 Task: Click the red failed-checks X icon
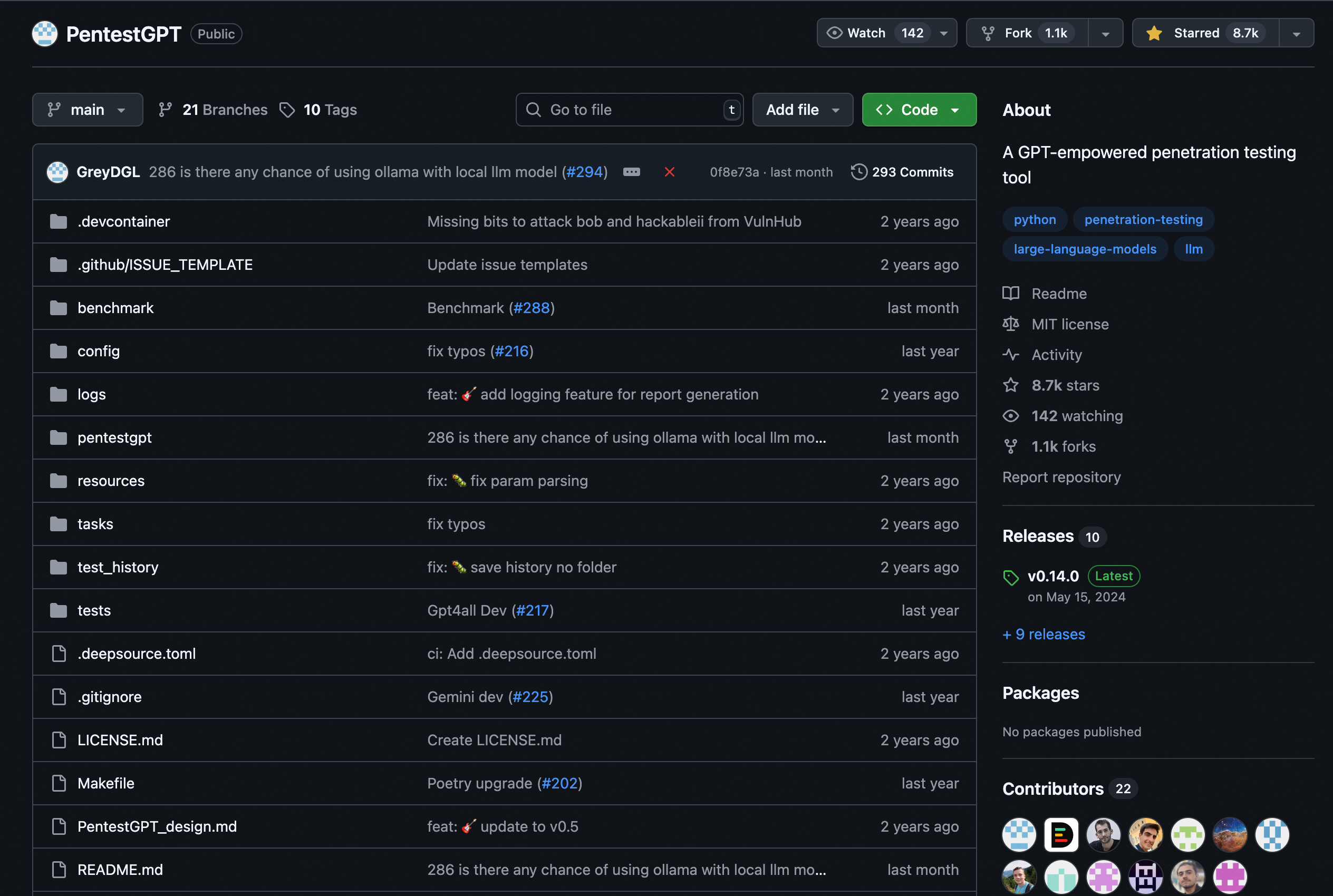669,172
